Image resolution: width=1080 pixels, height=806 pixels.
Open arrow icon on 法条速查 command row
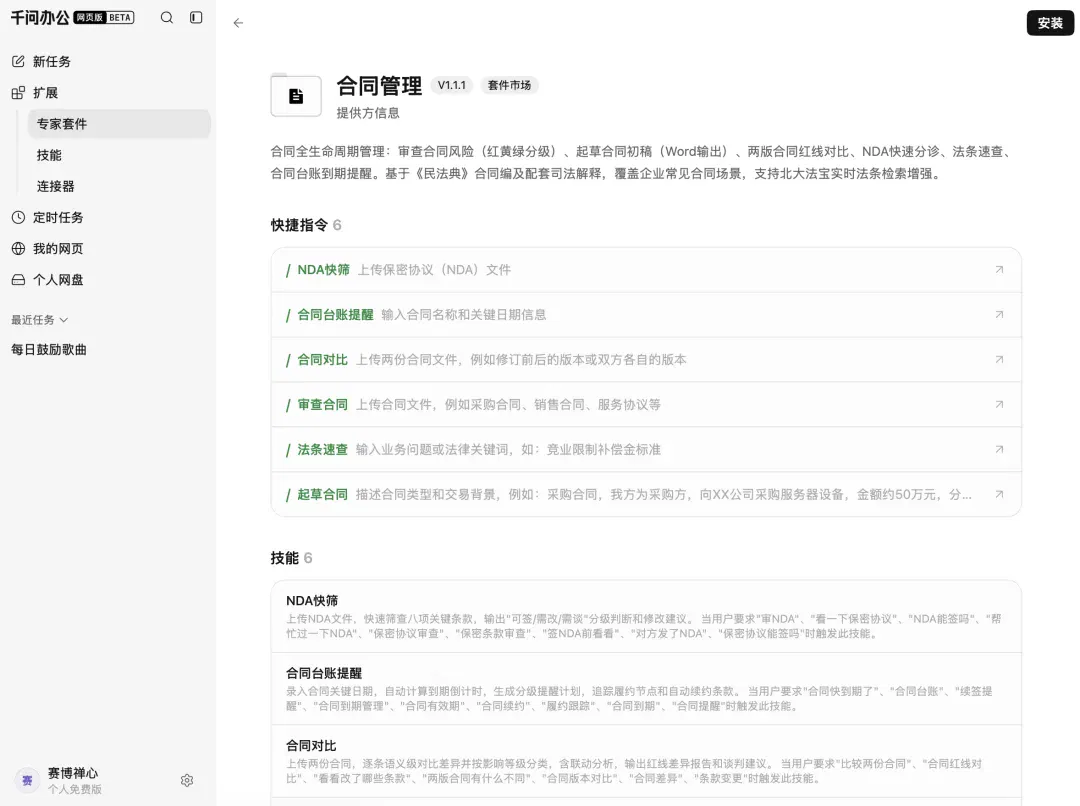[999, 448]
